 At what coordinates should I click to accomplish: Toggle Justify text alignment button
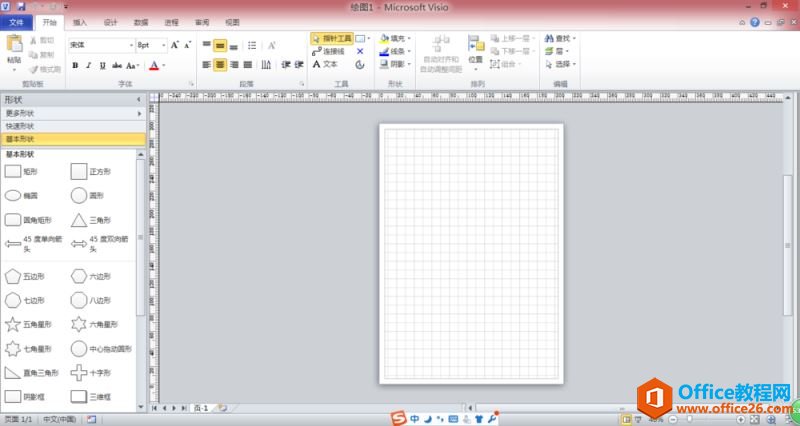[247, 65]
